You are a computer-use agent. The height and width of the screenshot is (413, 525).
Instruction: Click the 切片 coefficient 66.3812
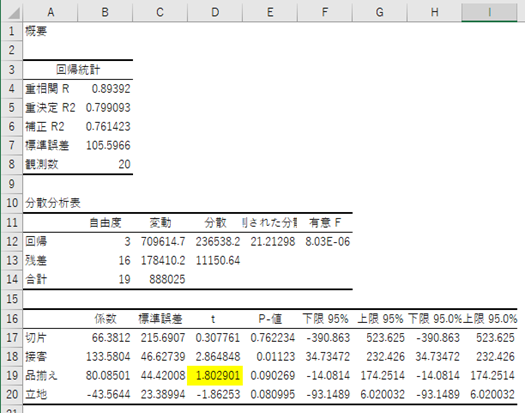105,338
